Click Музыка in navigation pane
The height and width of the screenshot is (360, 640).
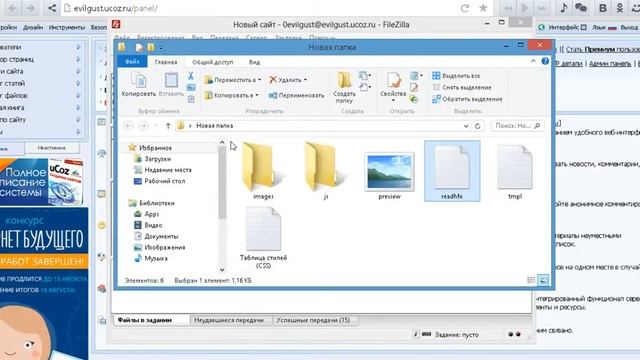pyautogui.click(x=151, y=258)
